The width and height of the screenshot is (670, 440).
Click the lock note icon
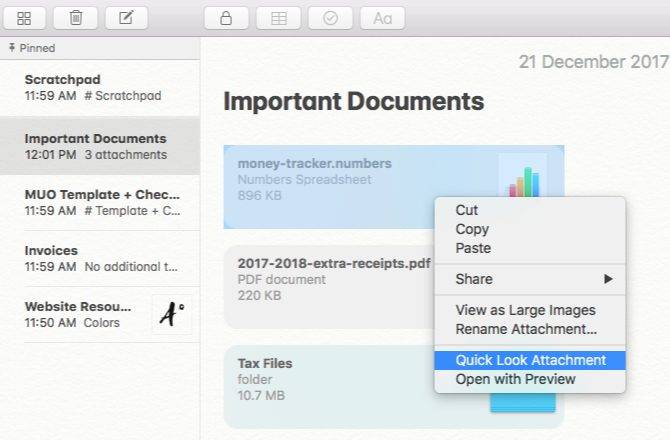click(225, 17)
